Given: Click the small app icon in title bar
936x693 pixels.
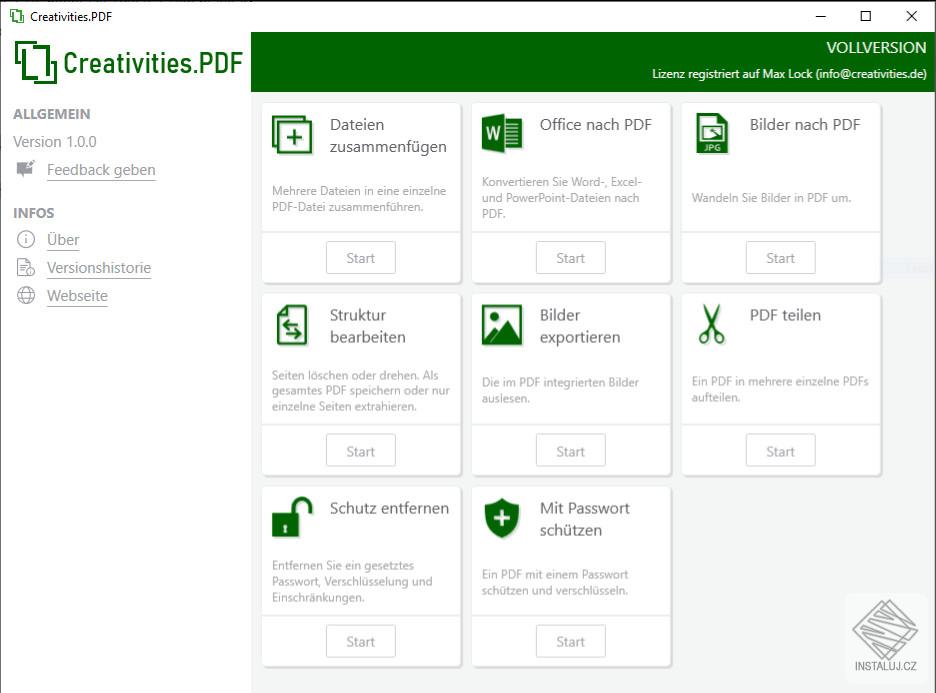Looking at the screenshot, I should (17, 16).
